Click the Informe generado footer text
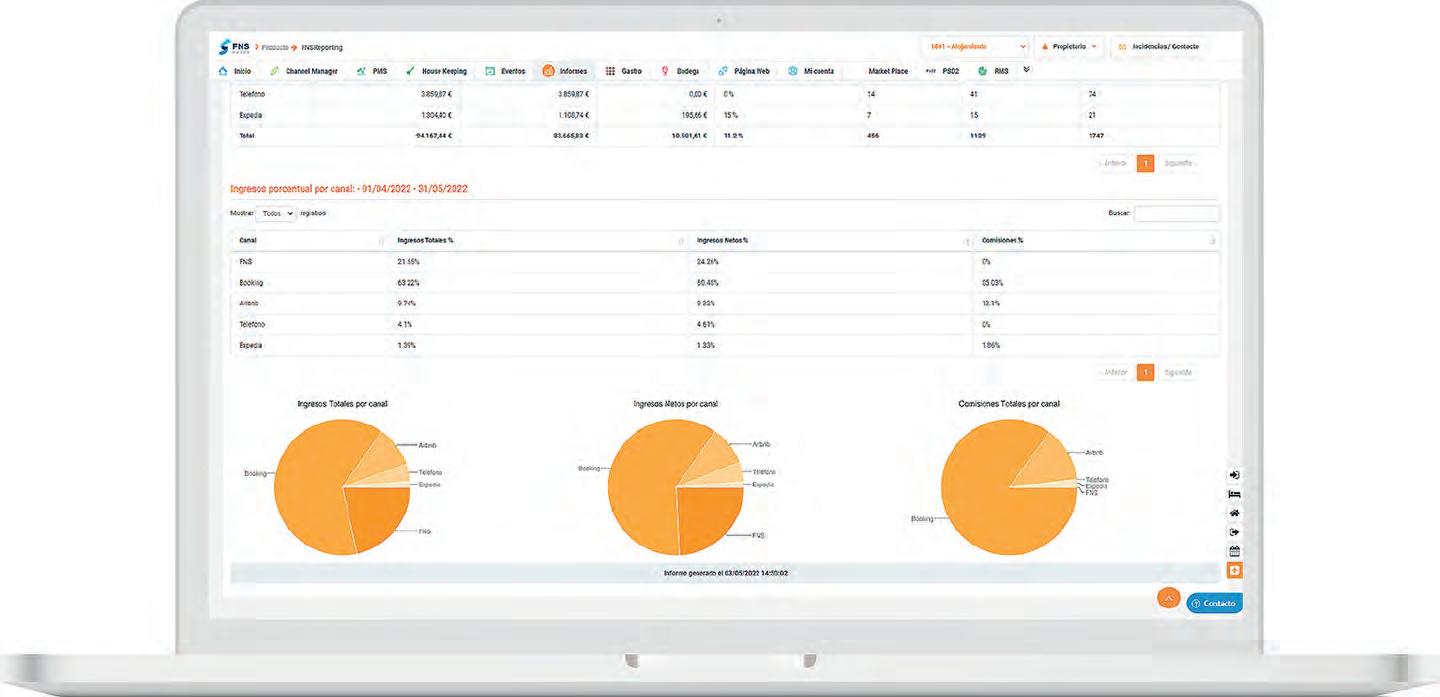The width and height of the screenshot is (1440, 697). pyautogui.click(x=726, y=573)
